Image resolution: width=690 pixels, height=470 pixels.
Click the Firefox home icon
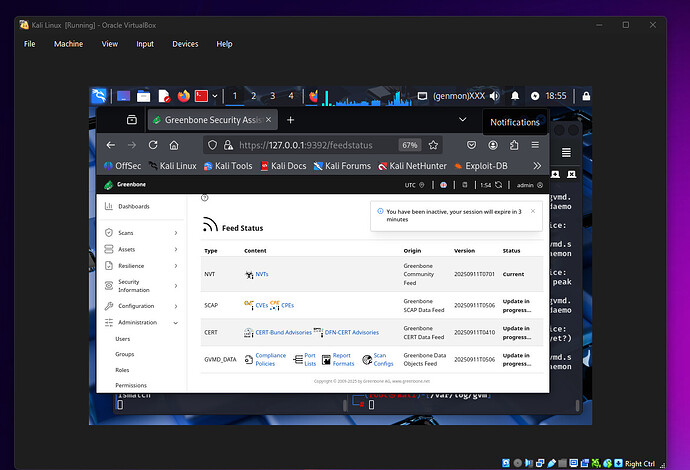pyautogui.click(x=173, y=145)
